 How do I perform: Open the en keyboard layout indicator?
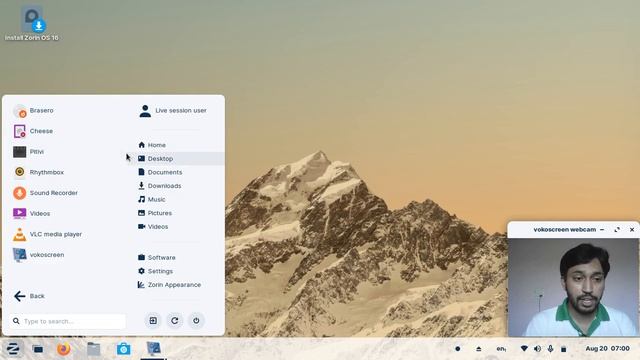coord(501,349)
